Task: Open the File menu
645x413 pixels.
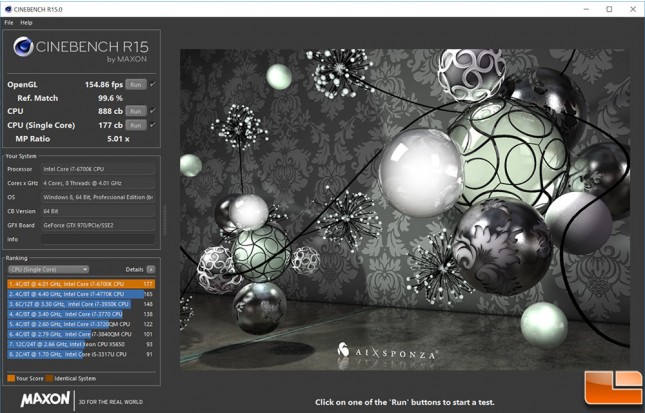Action: pos(9,23)
